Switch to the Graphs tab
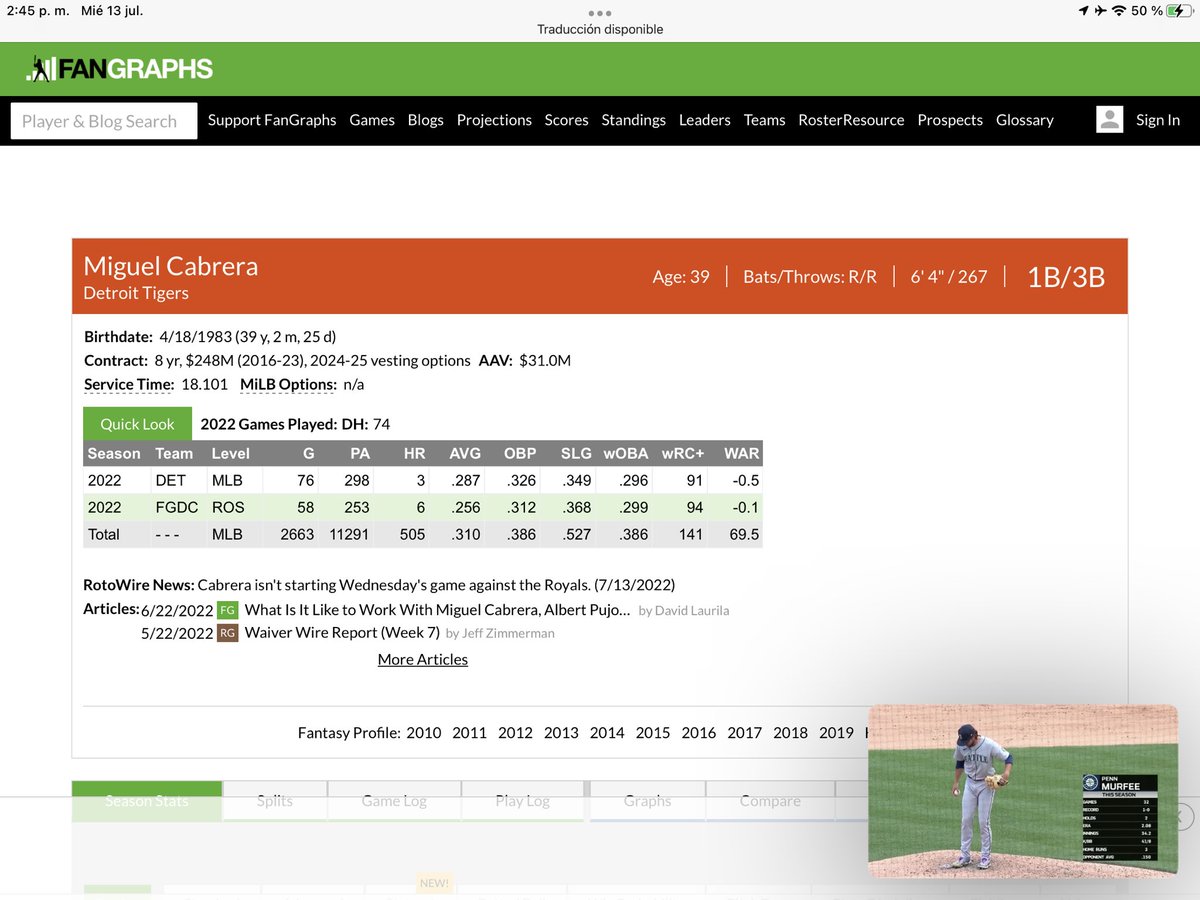The height and width of the screenshot is (900, 1200). click(x=648, y=801)
